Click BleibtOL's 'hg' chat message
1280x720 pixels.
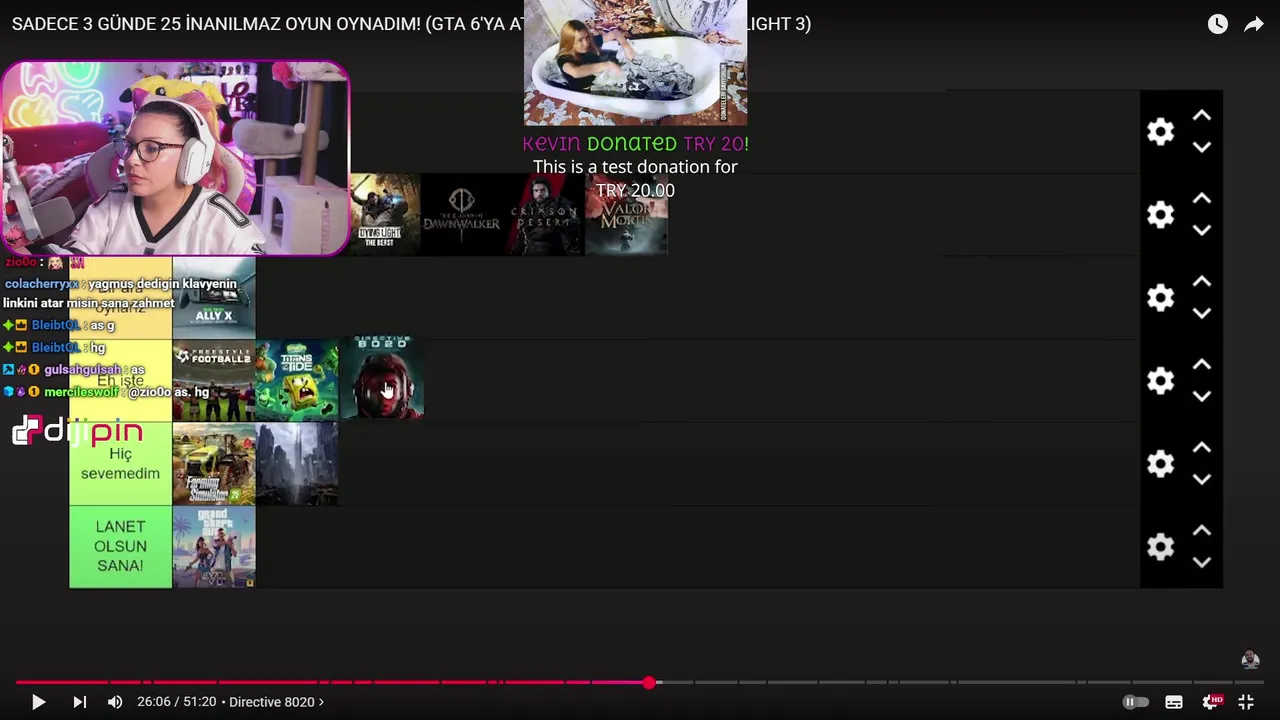[x=54, y=347]
